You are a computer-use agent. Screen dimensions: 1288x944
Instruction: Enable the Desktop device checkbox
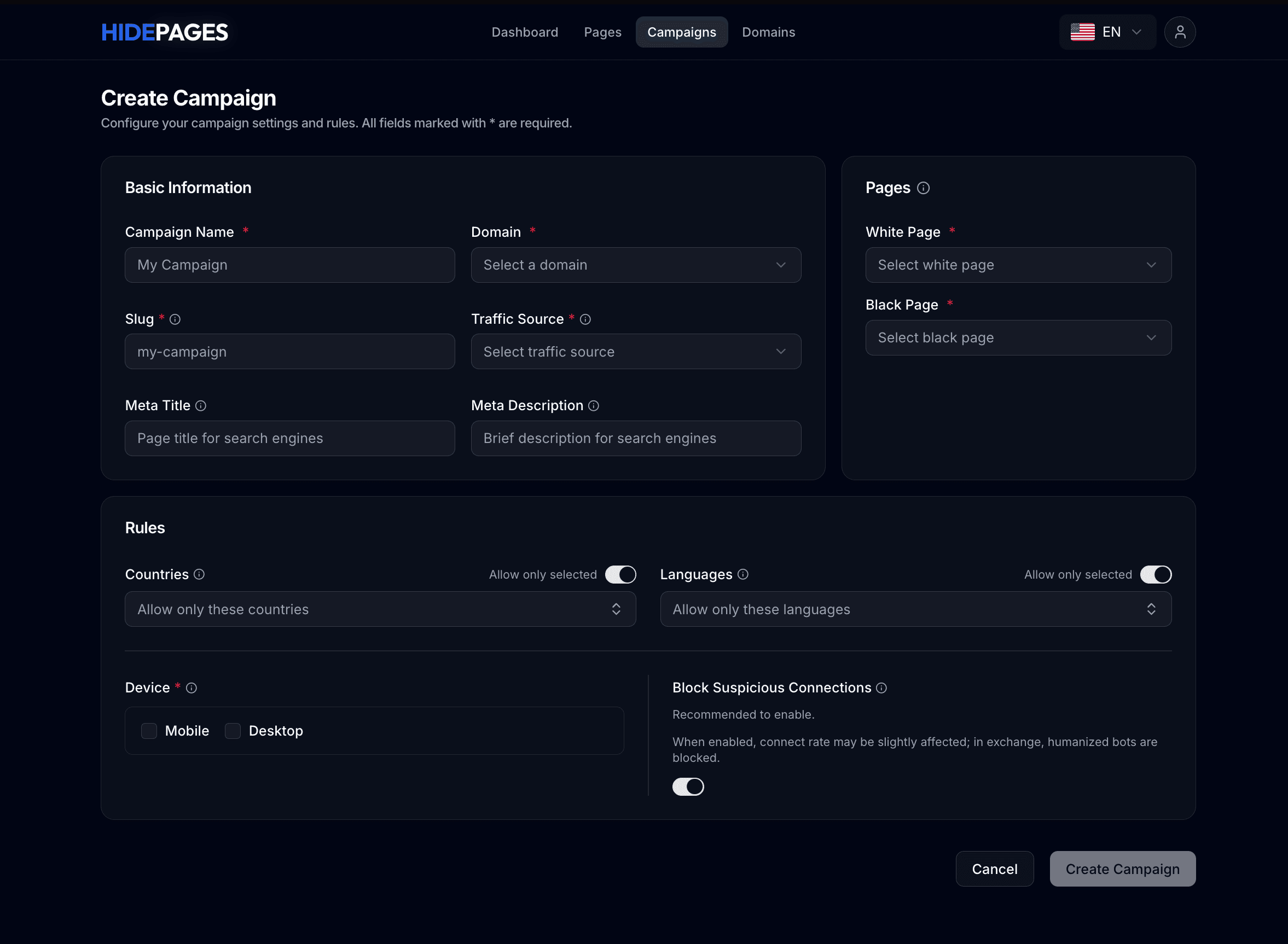point(233,731)
